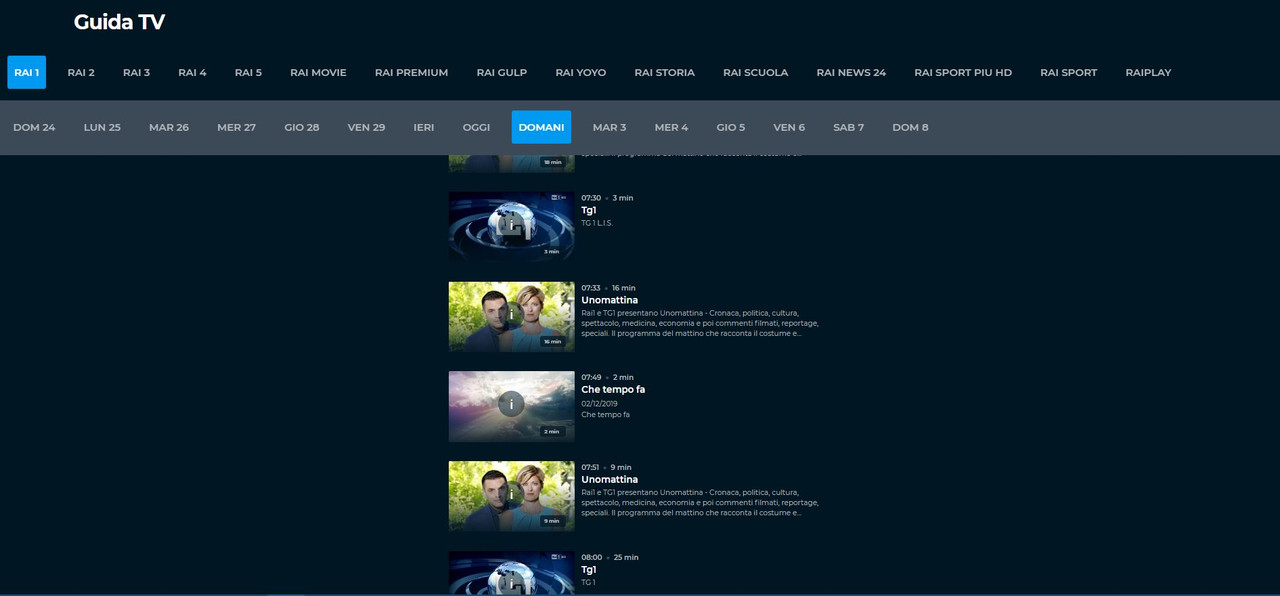Viewport: 1280px width, 596px height.
Task: Select the RAI 1 channel tab
Action: point(27,72)
